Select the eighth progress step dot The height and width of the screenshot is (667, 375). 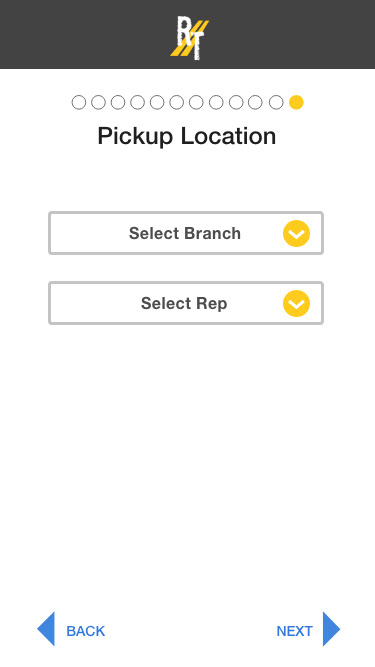pyautogui.click(x=216, y=103)
